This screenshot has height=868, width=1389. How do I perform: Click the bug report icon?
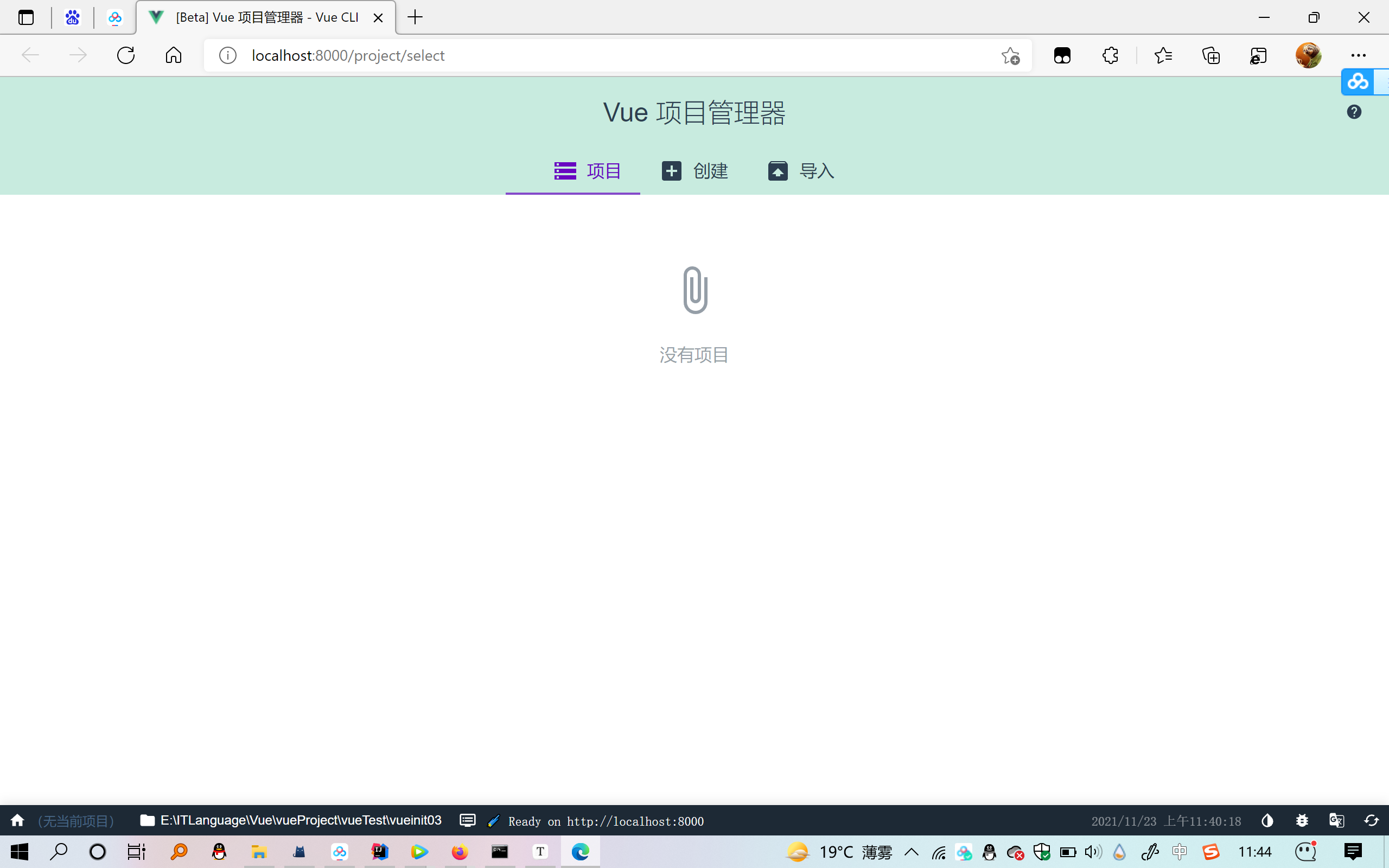(x=1302, y=820)
